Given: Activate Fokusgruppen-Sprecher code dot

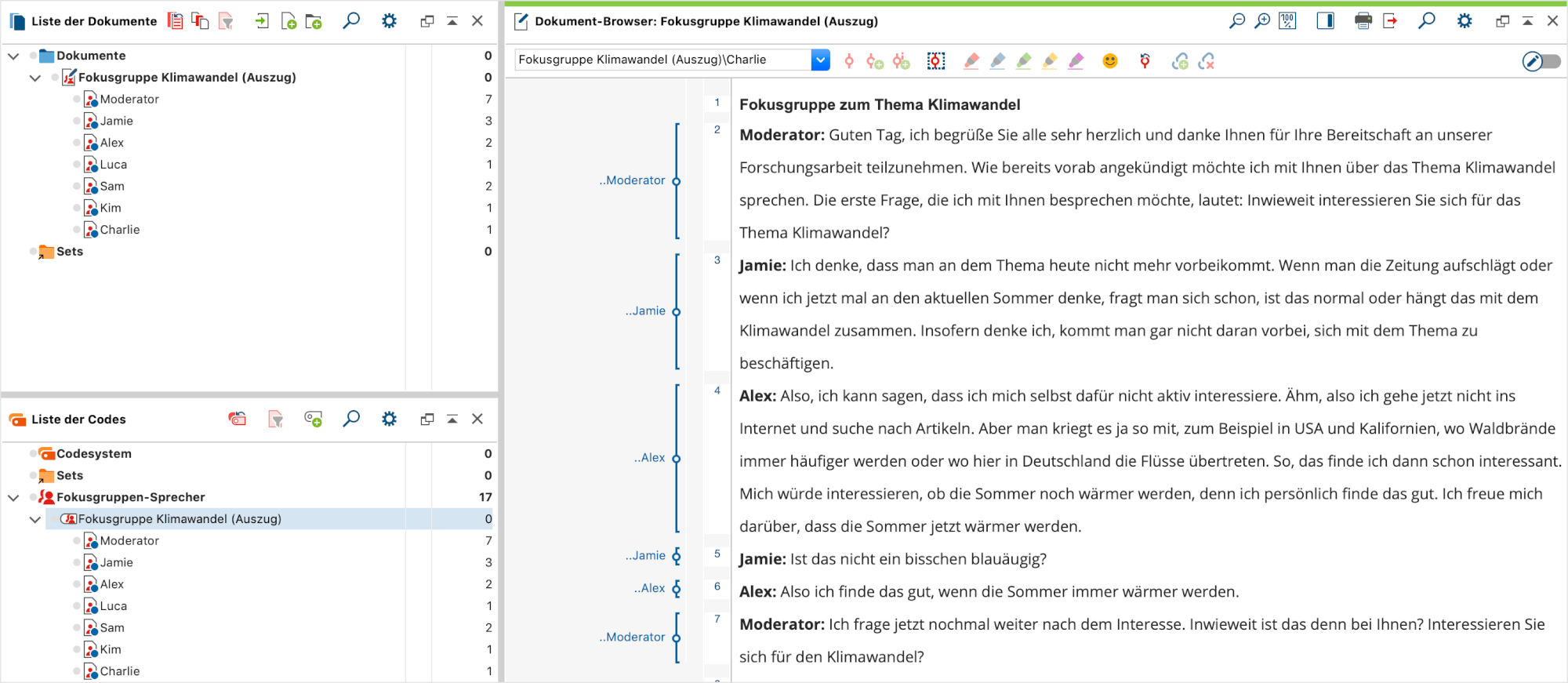Looking at the screenshot, I should click(x=33, y=497).
